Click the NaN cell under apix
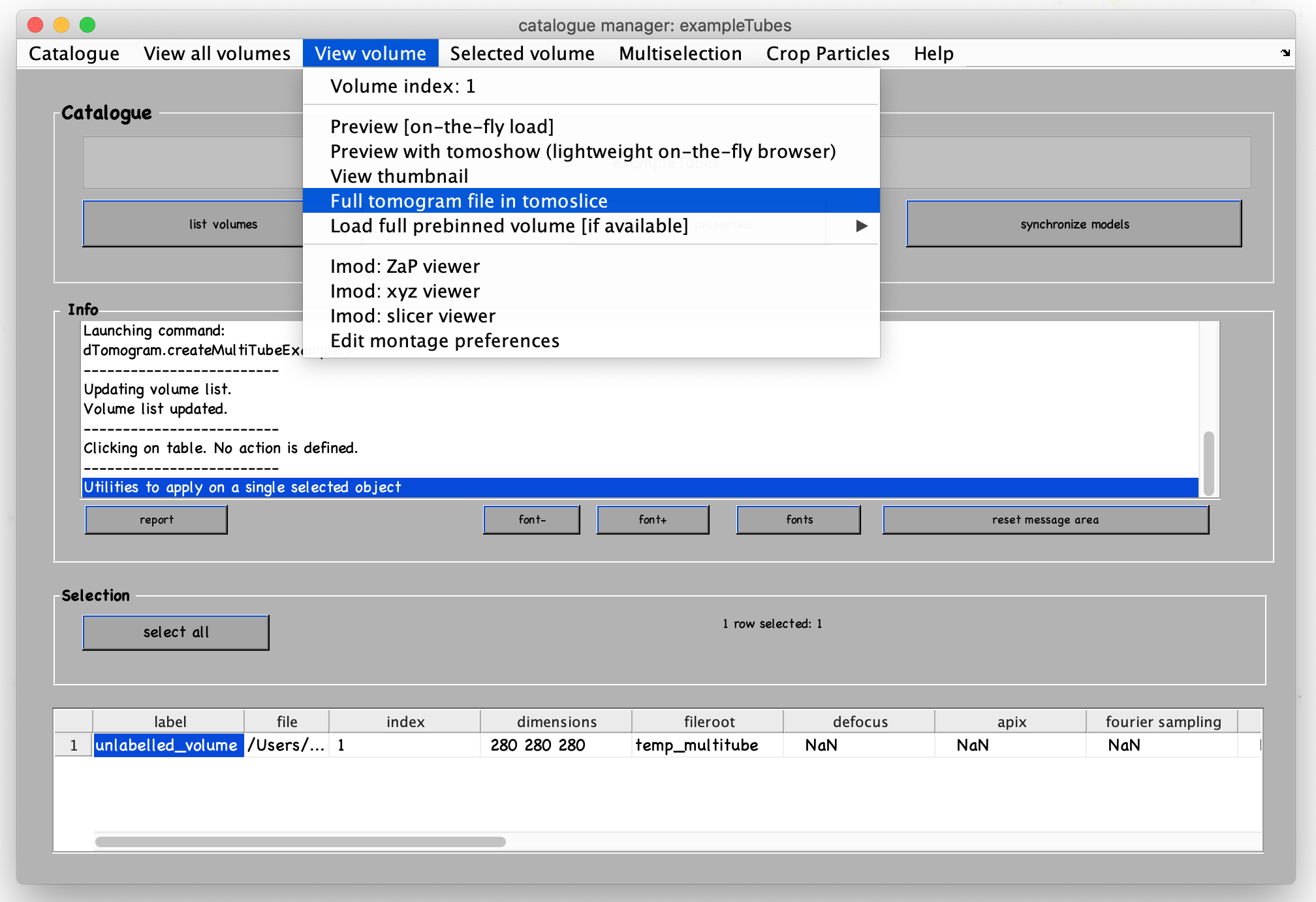Viewport: 1316px width, 902px height. coord(1010,745)
